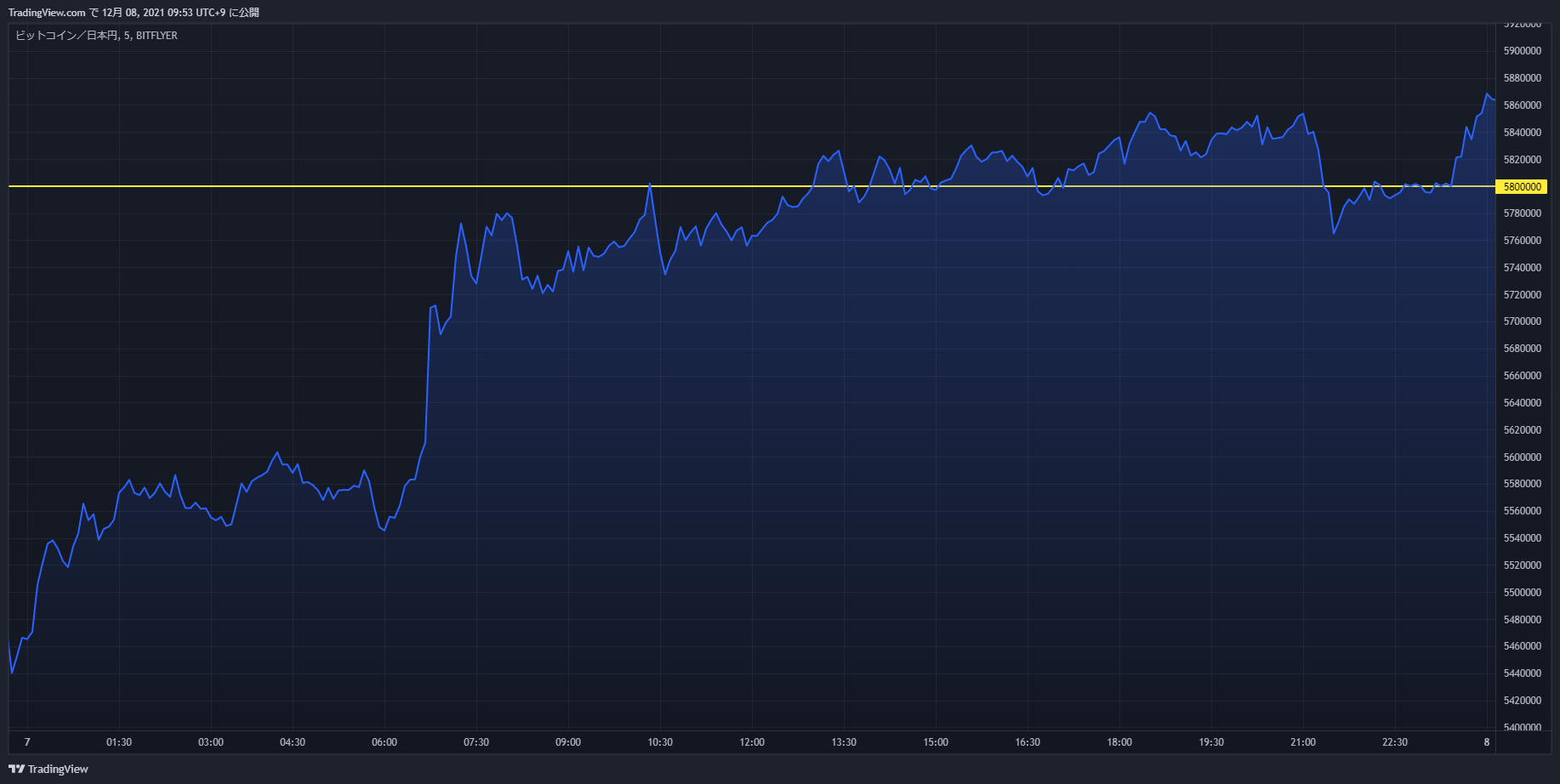Screen dimensions: 1560x784
Task: Click the 5740000 price axis label
Action: 1523,268
